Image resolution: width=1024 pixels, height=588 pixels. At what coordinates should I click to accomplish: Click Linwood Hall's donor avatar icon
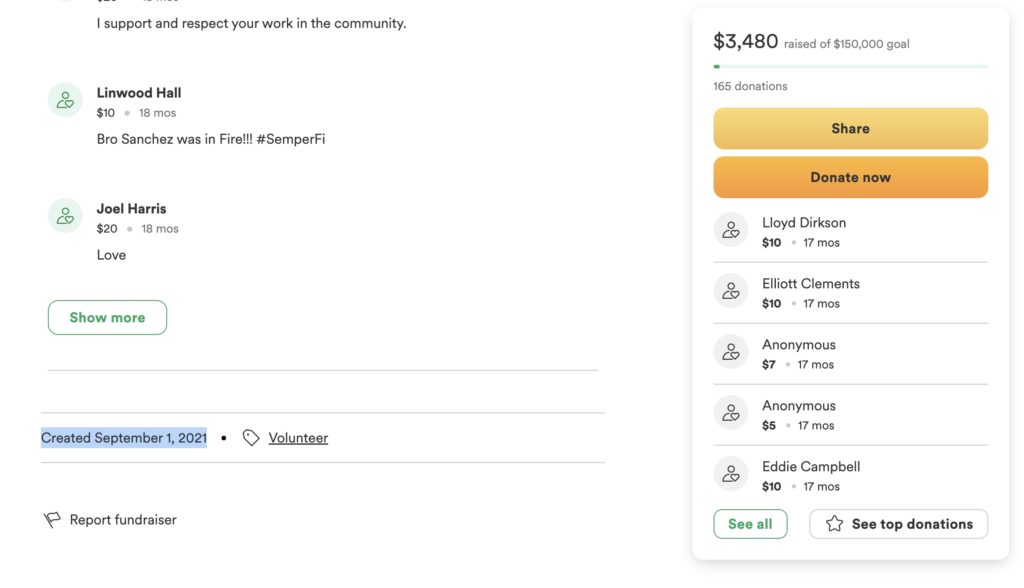tap(65, 100)
